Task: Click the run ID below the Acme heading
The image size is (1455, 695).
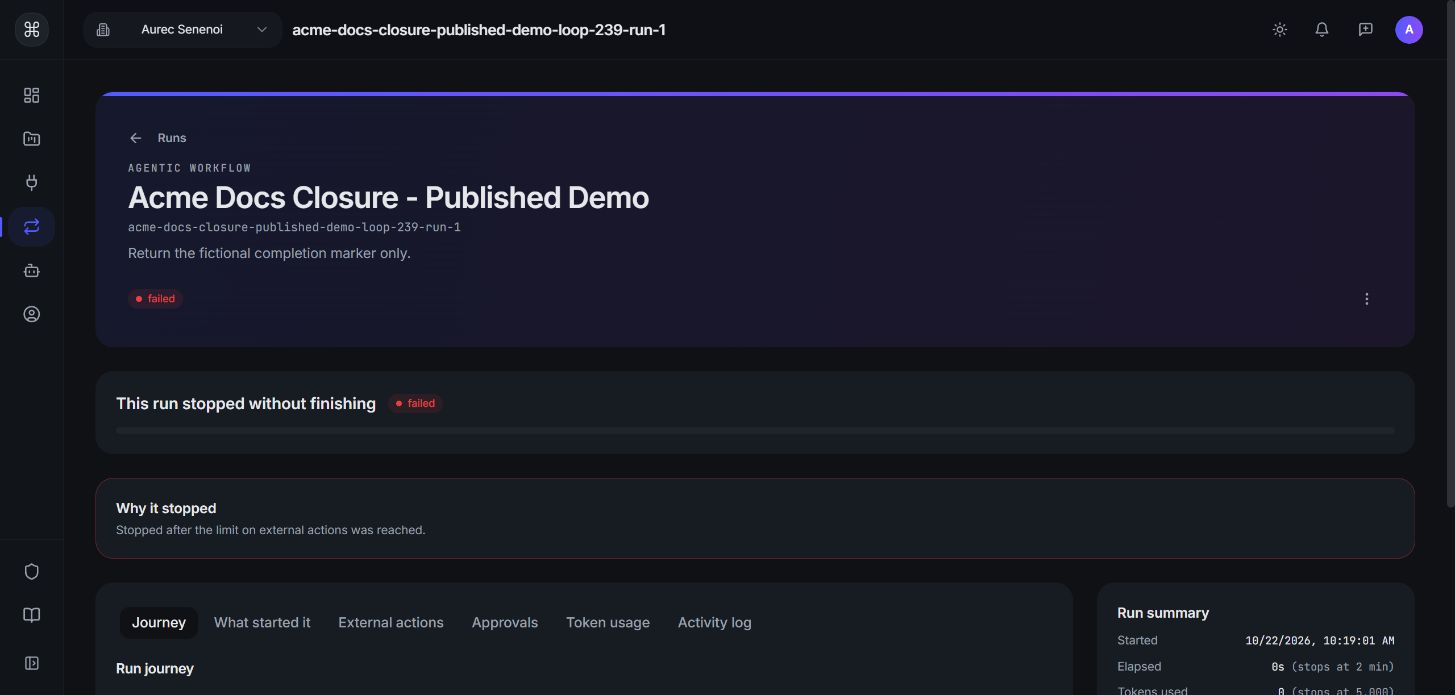Action: click(294, 227)
